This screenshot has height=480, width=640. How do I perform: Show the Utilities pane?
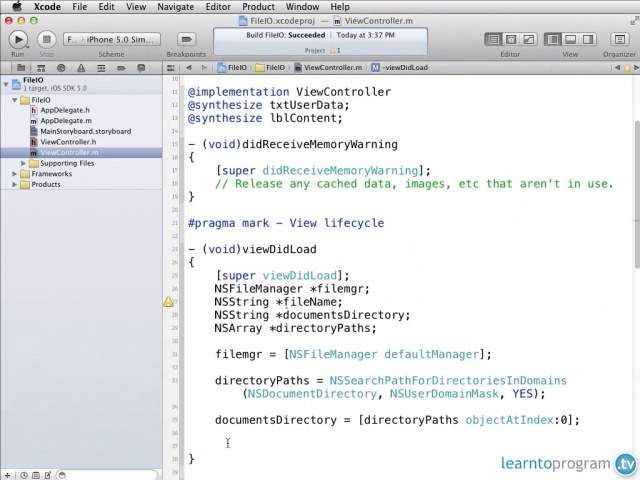(588, 39)
